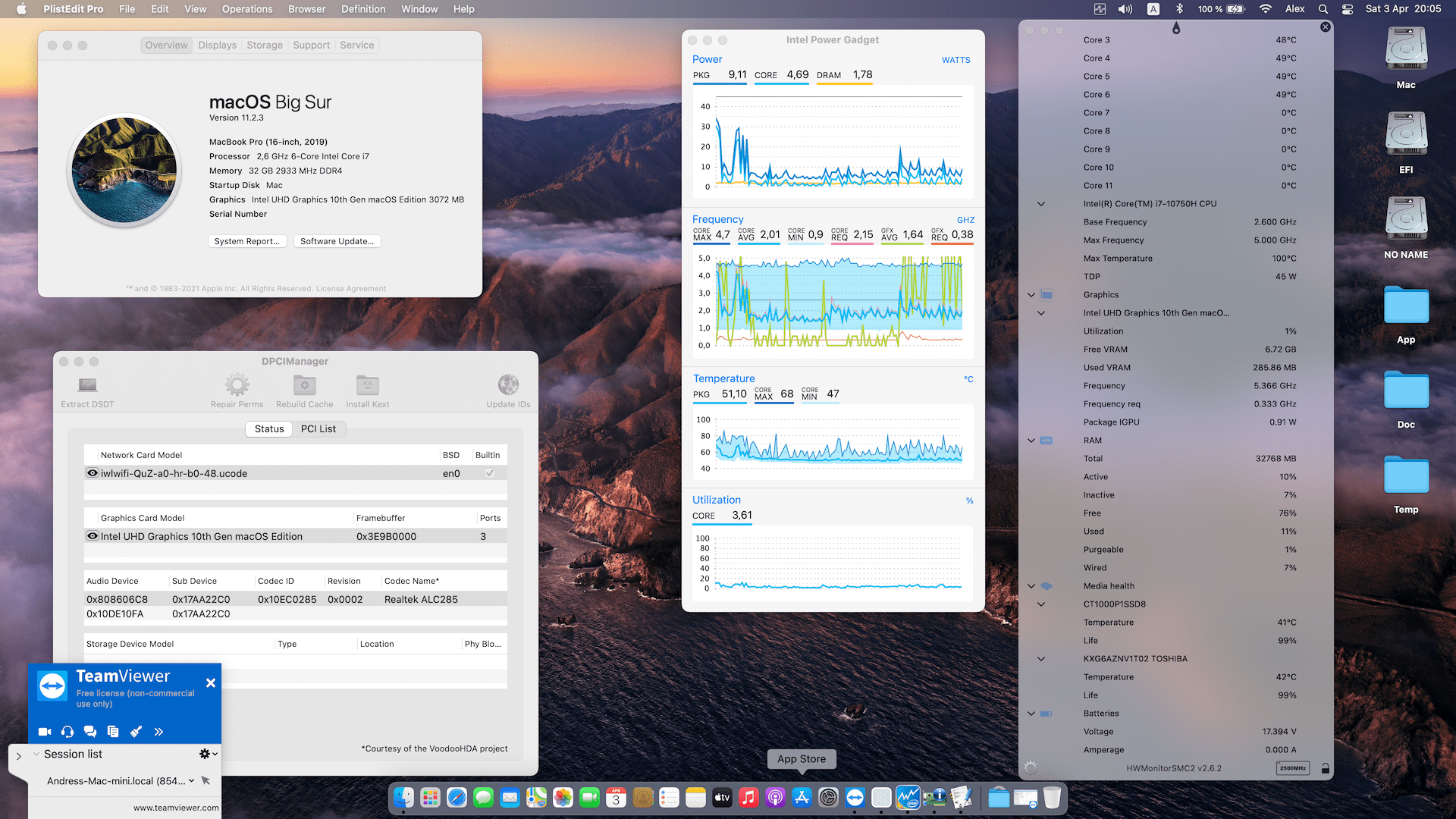Viewport: 1456px width, 819px height.
Task: Collapse TeamViewer Session list chevron
Action: point(36,754)
